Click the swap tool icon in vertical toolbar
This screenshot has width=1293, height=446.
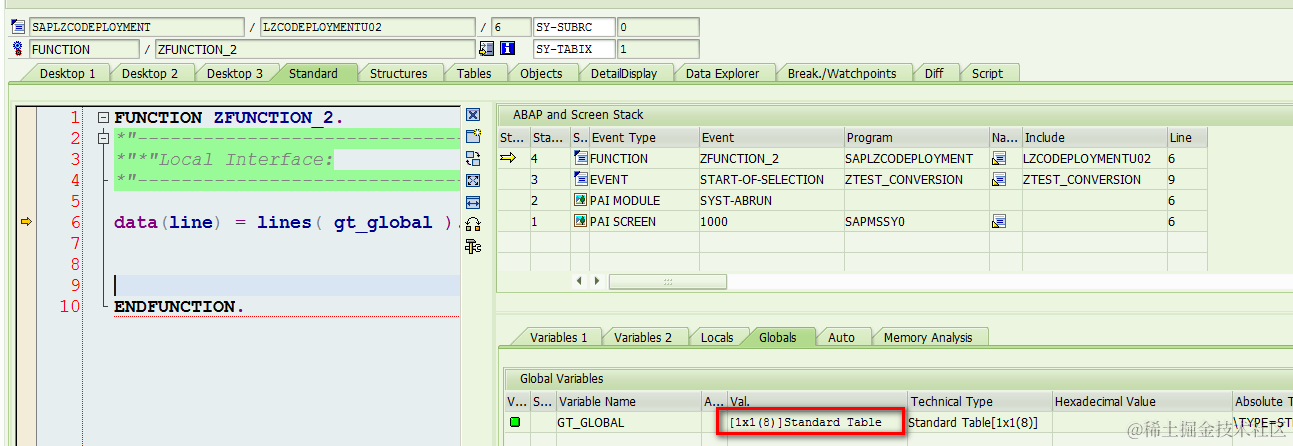pyautogui.click(x=474, y=158)
